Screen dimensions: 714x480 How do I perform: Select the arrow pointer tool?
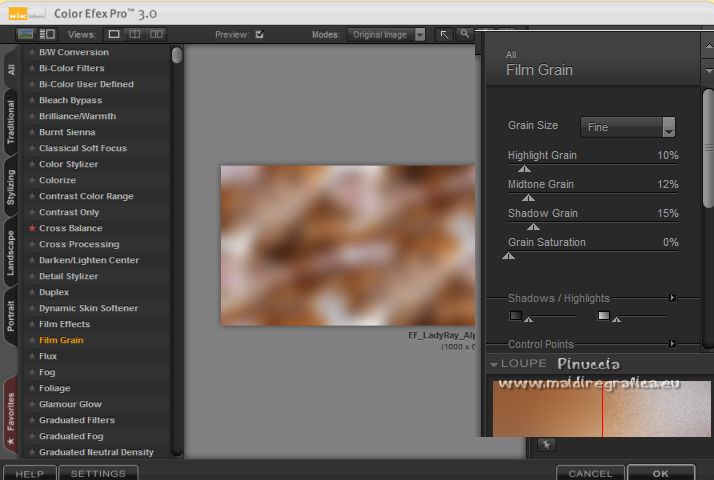tap(444, 34)
